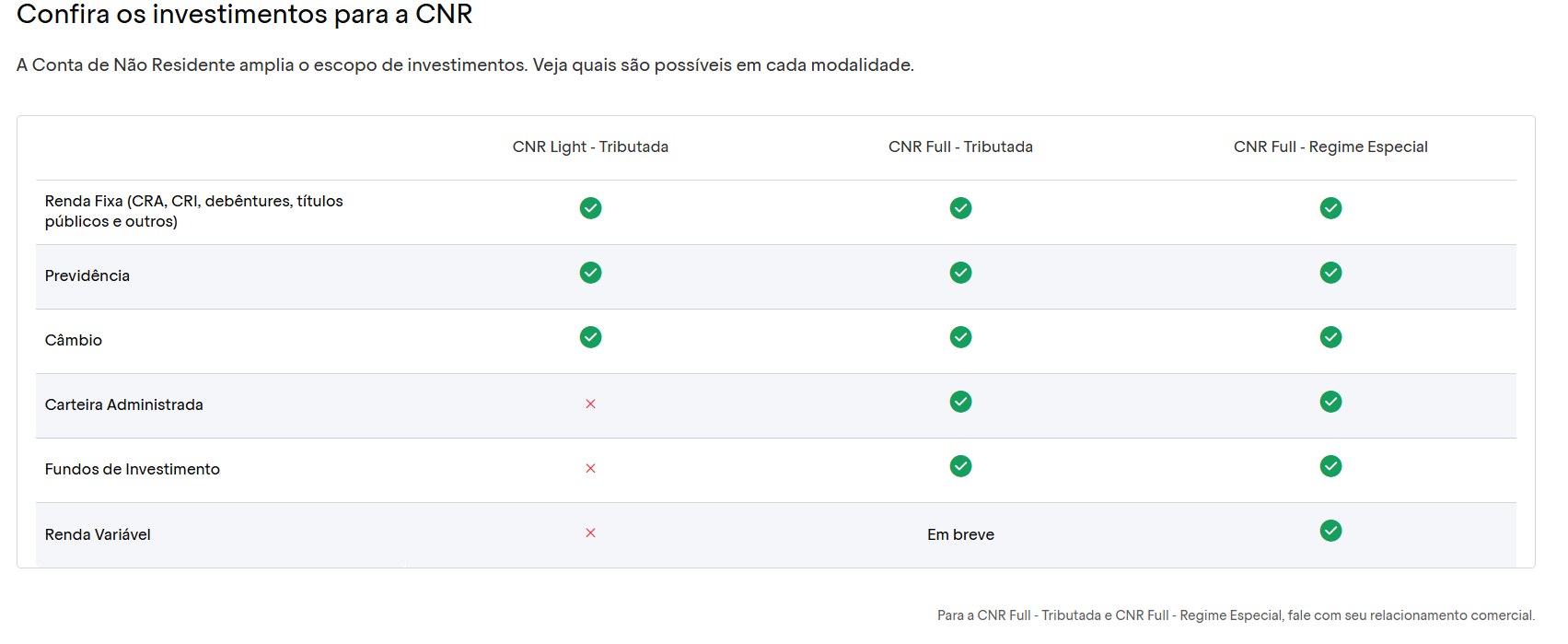This screenshot has height=644, width=1568.
Task: Click the footnote about relacionamento comercial
Action: (1236, 615)
